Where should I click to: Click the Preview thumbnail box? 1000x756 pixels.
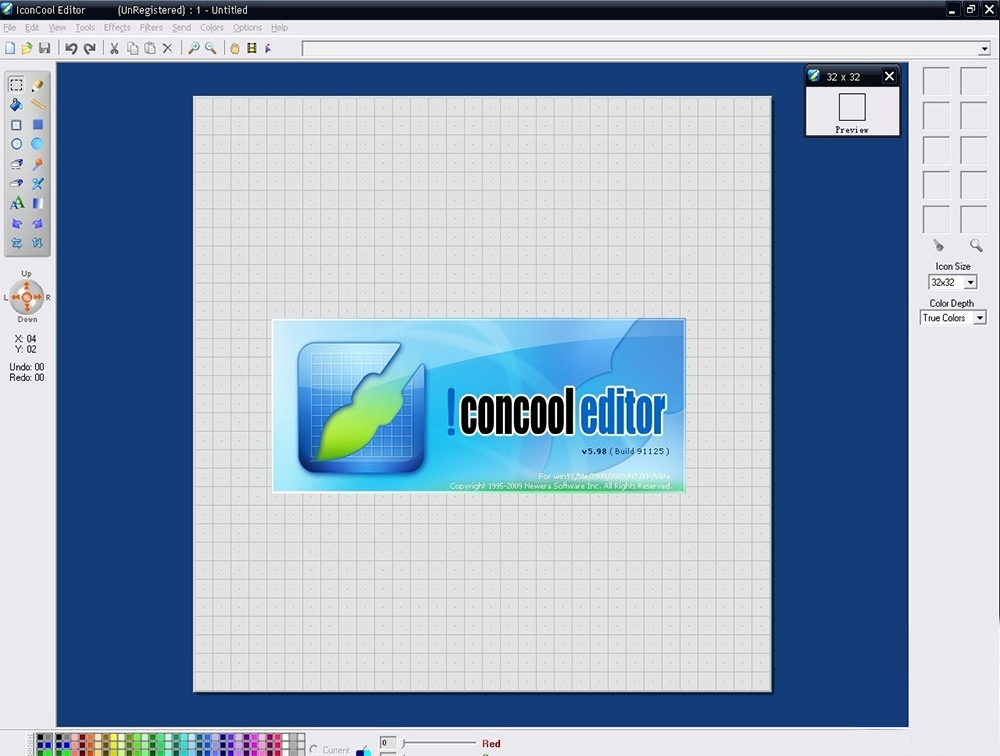(x=852, y=107)
